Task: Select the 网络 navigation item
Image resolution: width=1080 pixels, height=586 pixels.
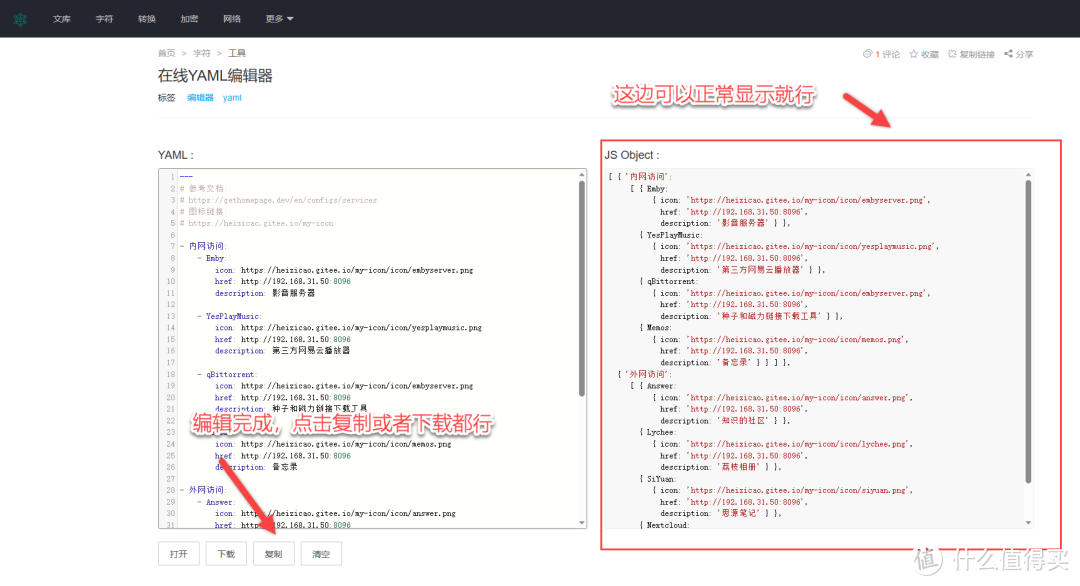Action: tap(232, 19)
